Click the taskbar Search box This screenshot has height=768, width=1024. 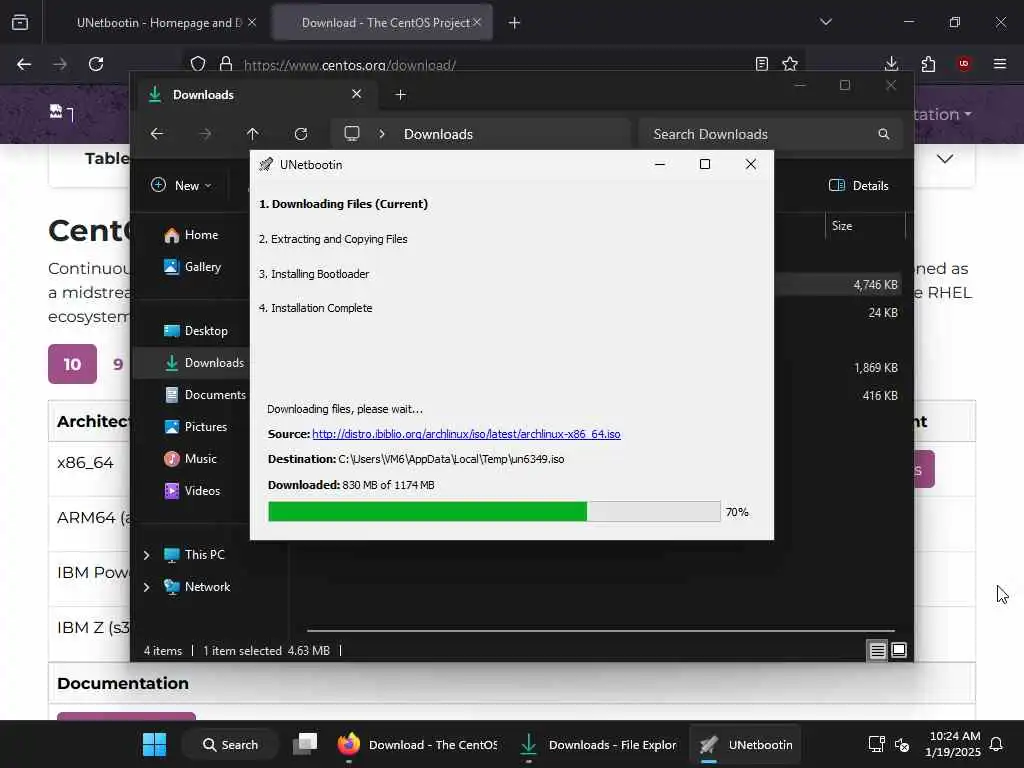click(x=231, y=744)
